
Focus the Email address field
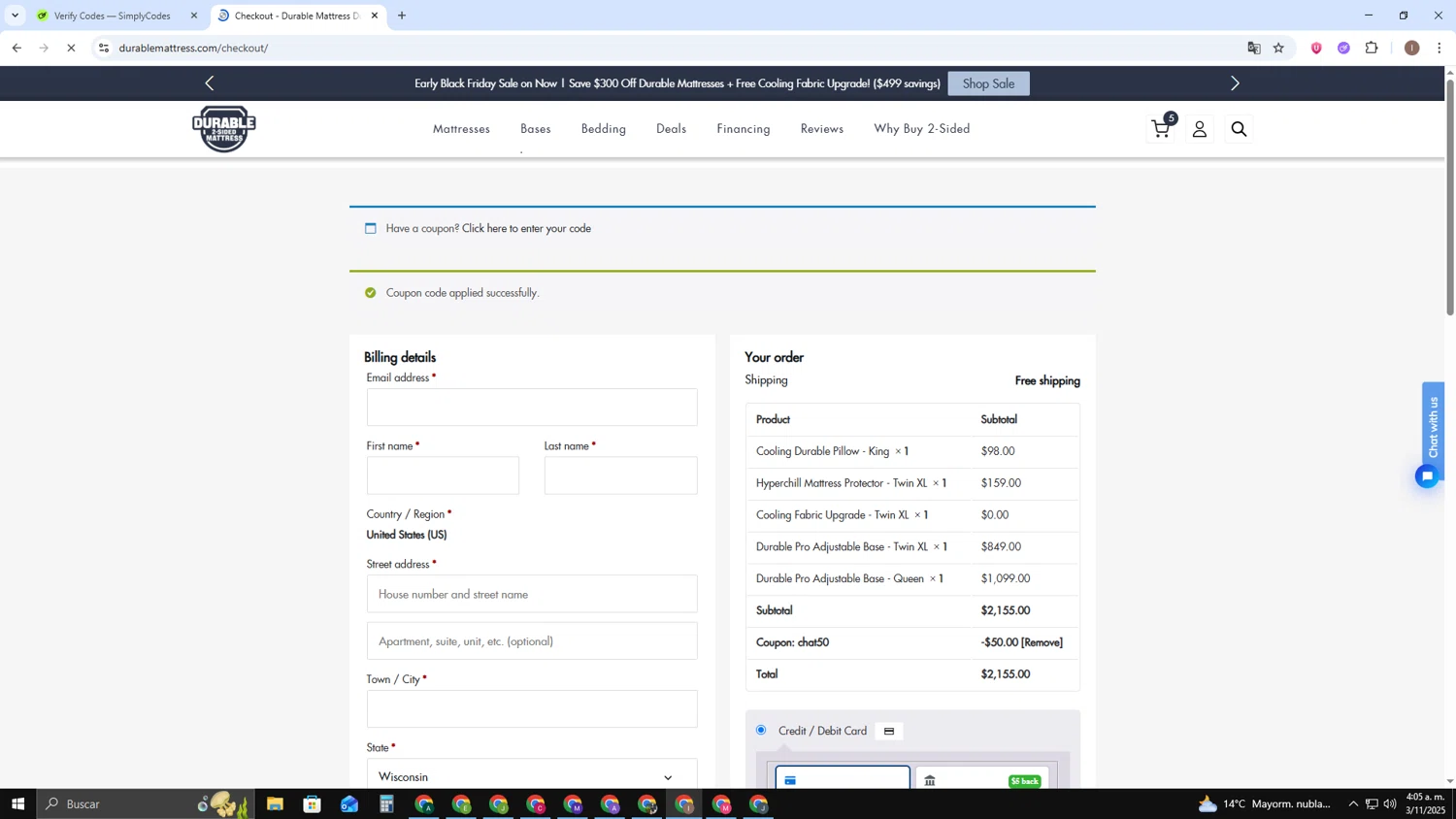click(x=532, y=408)
